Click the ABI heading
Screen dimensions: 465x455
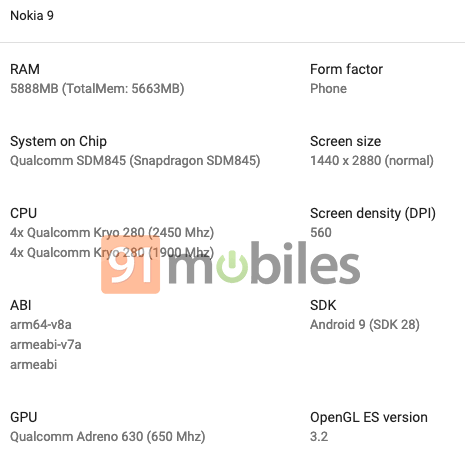(x=21, y=305)
